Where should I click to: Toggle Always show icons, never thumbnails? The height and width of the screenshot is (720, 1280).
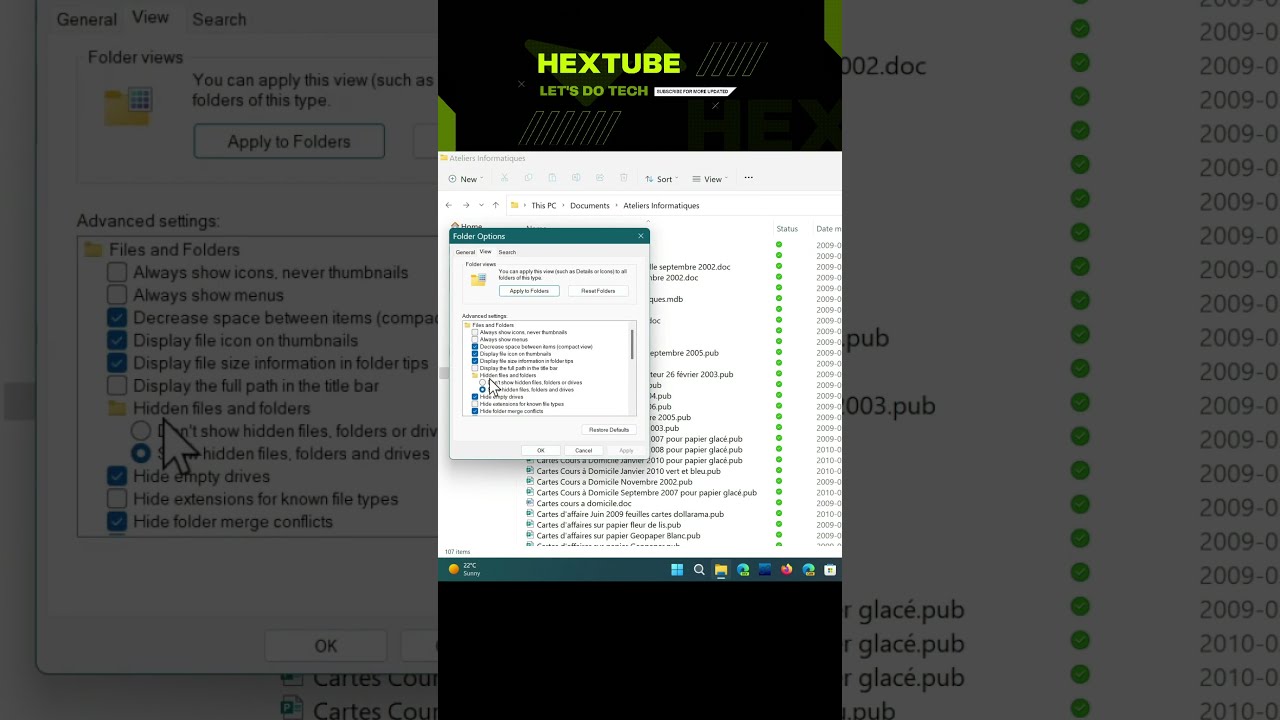coord(475,332)
